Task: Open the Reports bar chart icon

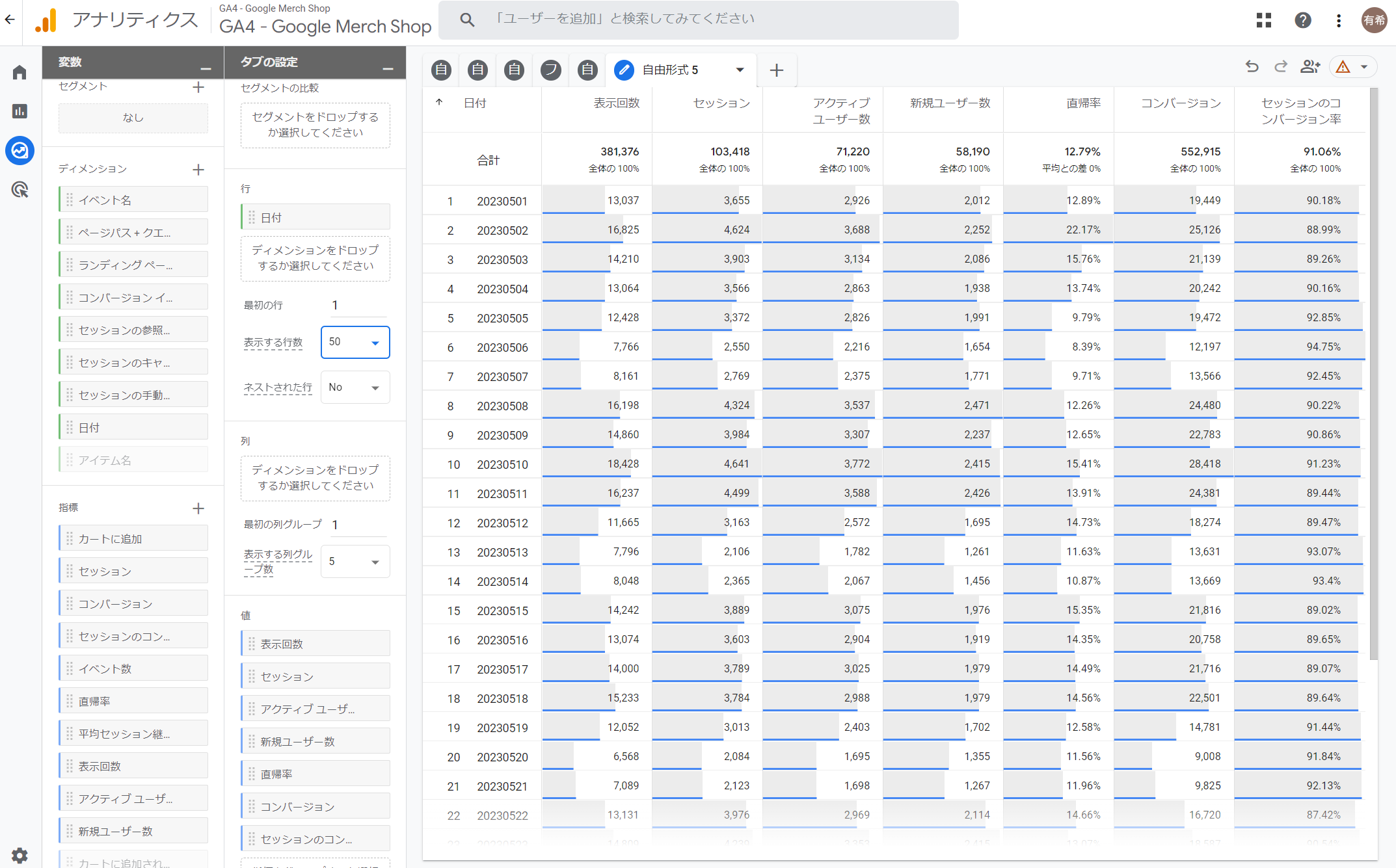Action: pyautogui.click(x=20, y=111)
